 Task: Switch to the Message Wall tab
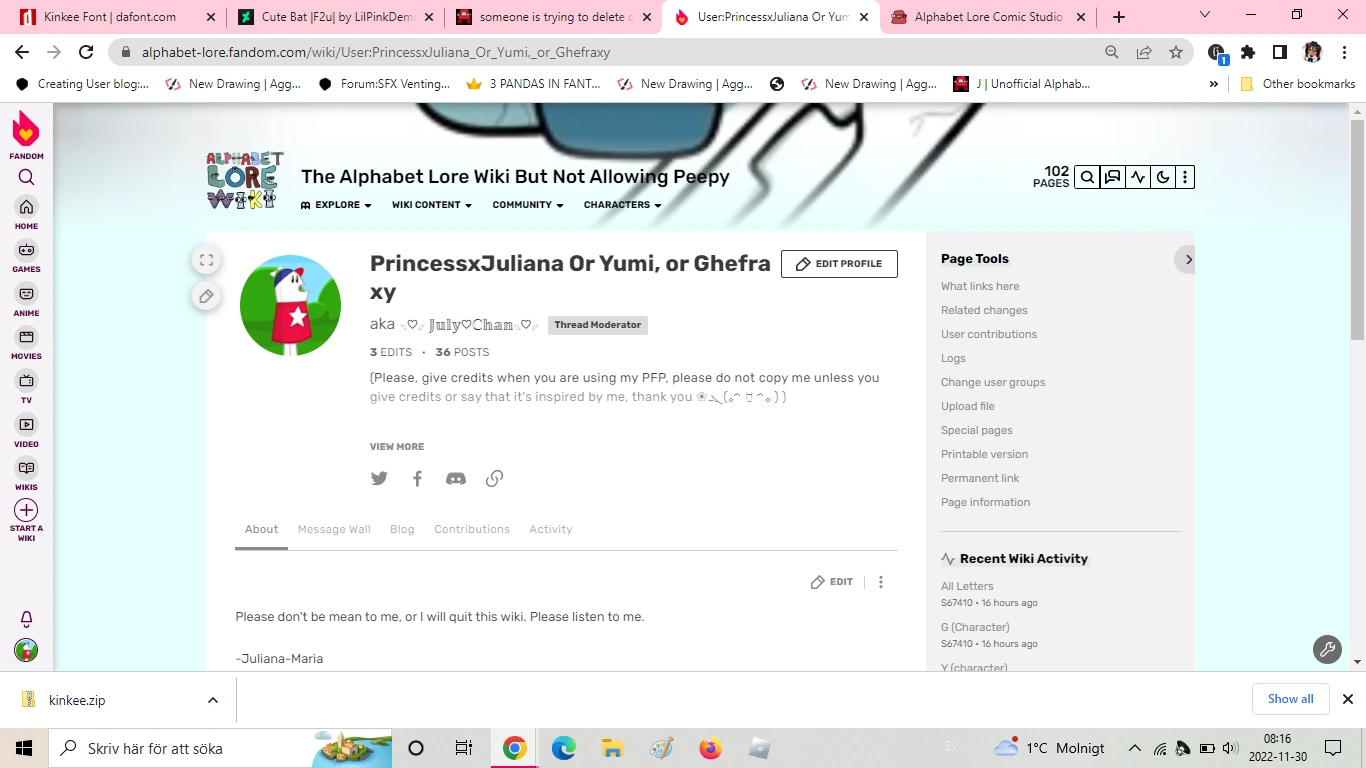tap(333, 529)
